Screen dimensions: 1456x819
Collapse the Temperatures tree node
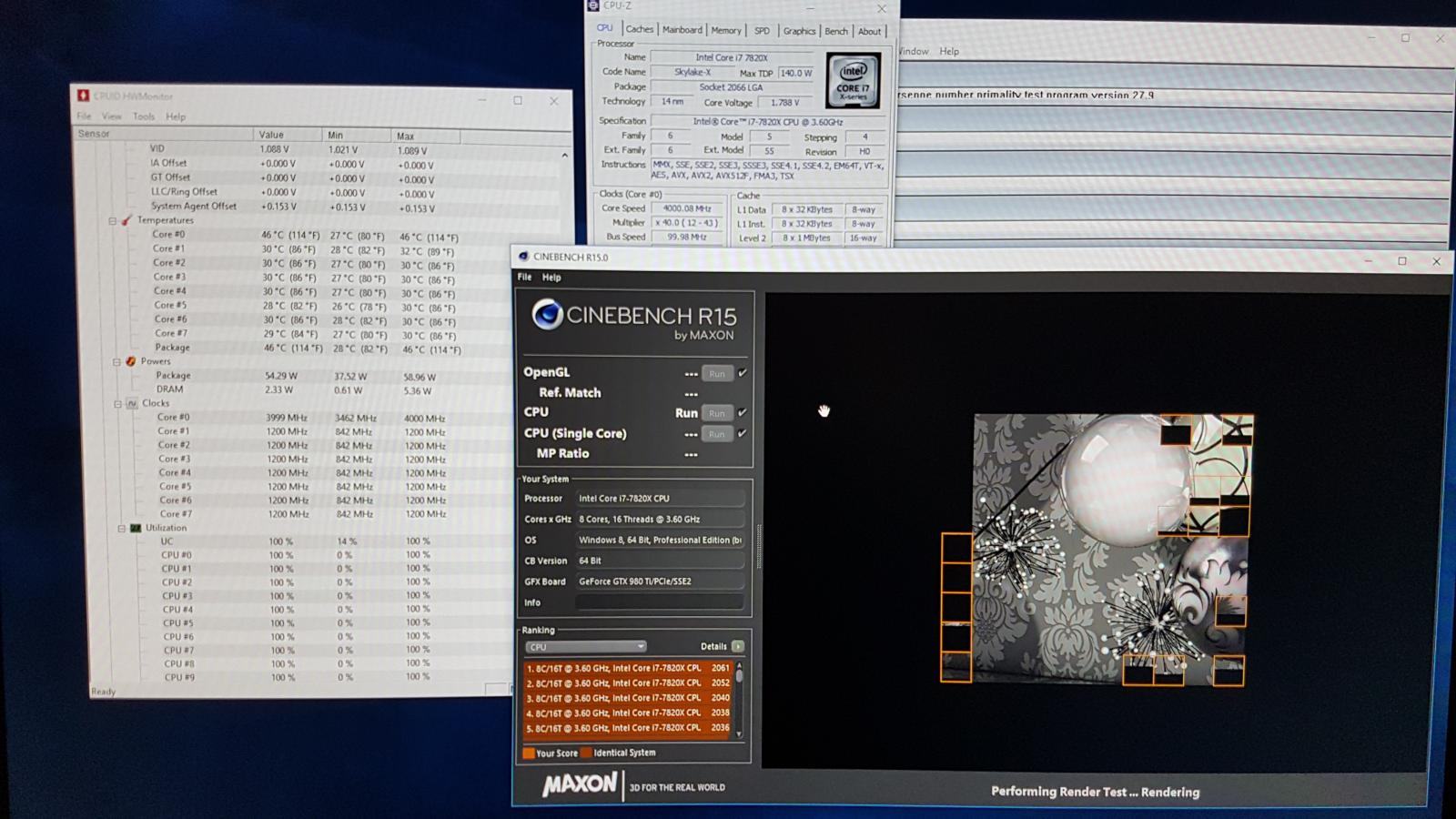click(x=113, y=220)
